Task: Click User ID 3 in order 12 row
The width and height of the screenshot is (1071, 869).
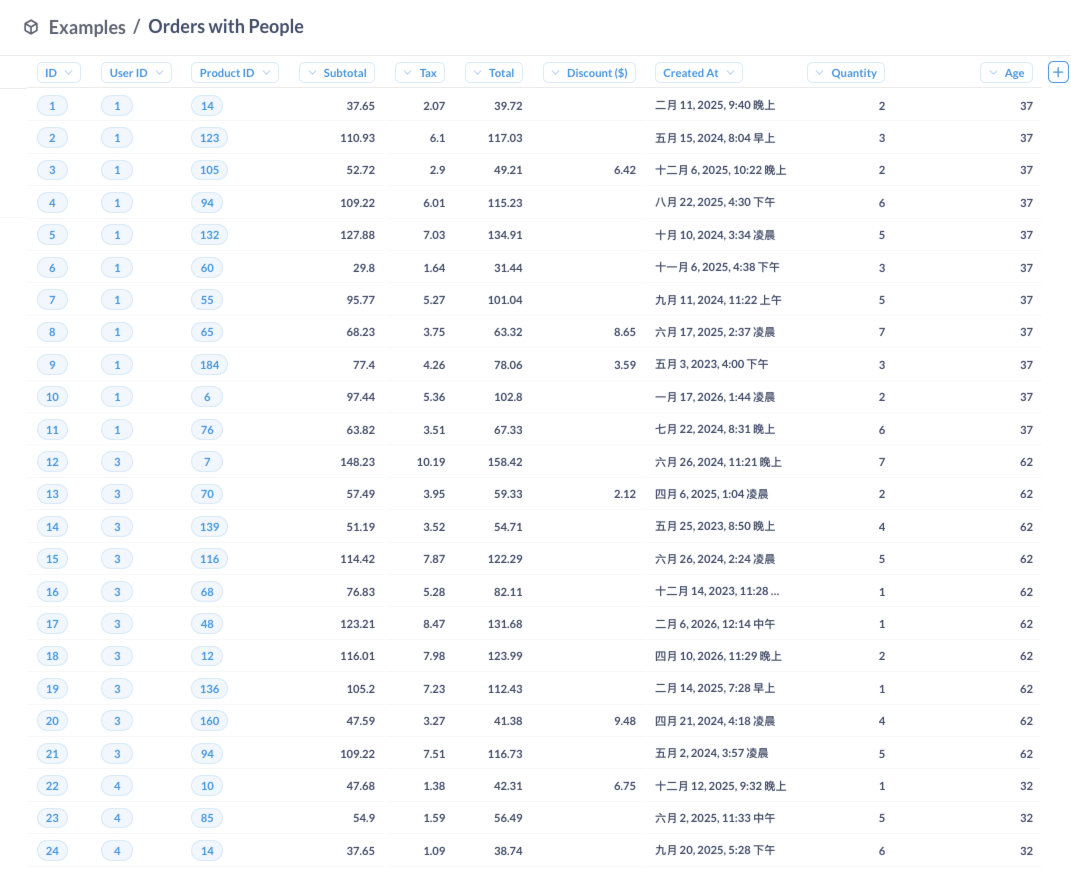Action: [x=117, y=462]
